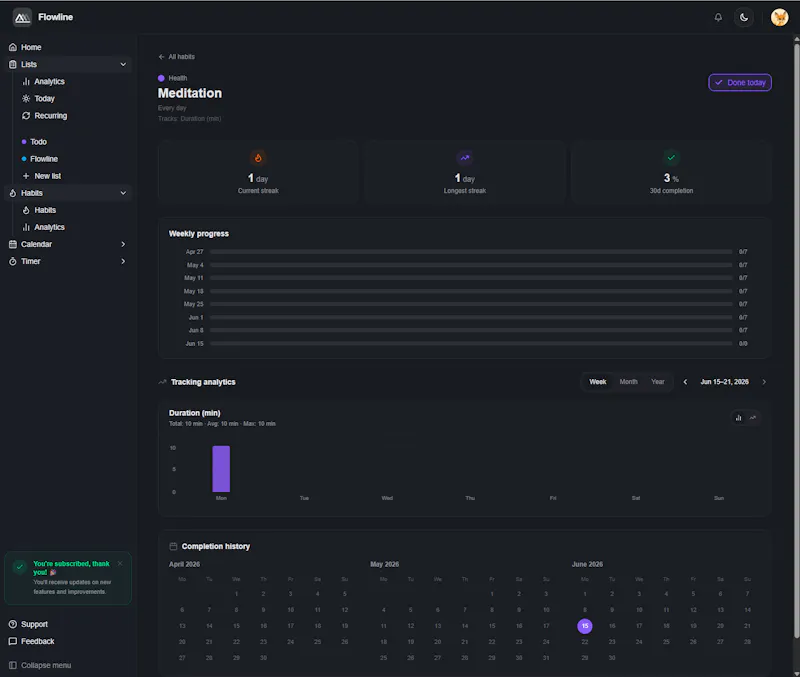Switch tracking analytics to Year
Screen dimensions: 800x677
658,382
